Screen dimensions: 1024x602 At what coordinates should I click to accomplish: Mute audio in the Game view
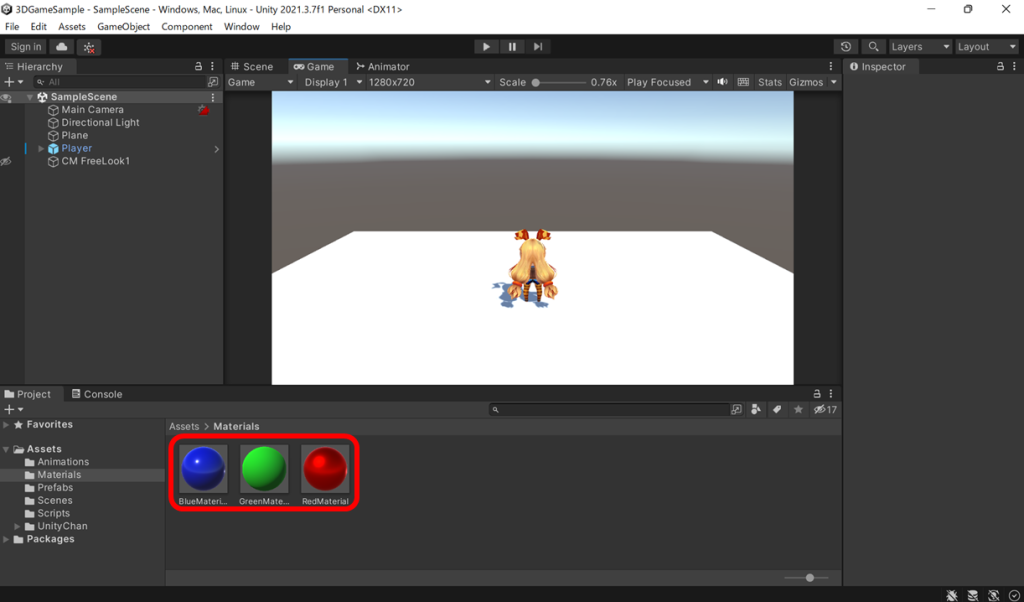tap(723, 82)
